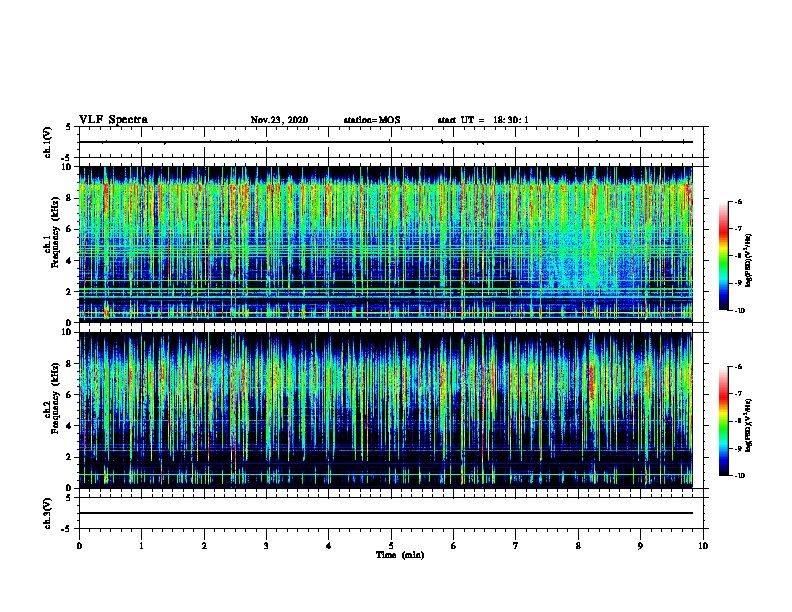792x612 pixels.
Task: Click the 'ch.3(V)' axis label
Action: (48, 513)
